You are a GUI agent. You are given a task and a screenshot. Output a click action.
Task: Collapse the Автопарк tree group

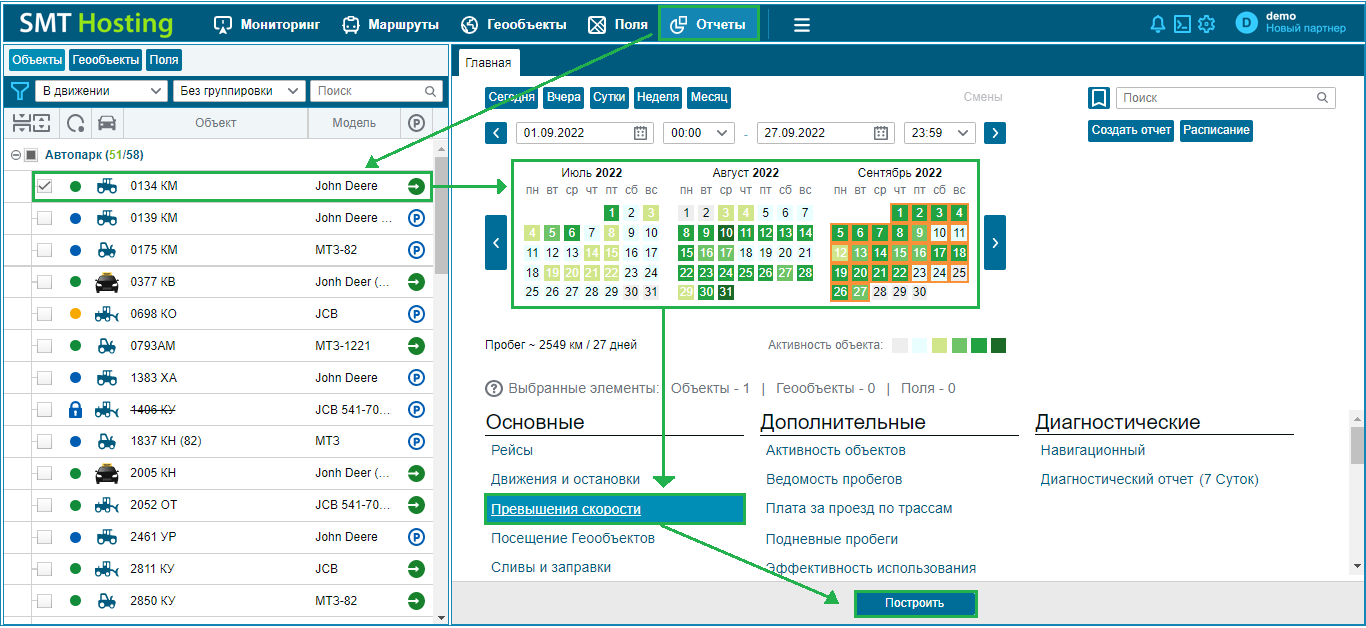15,155
